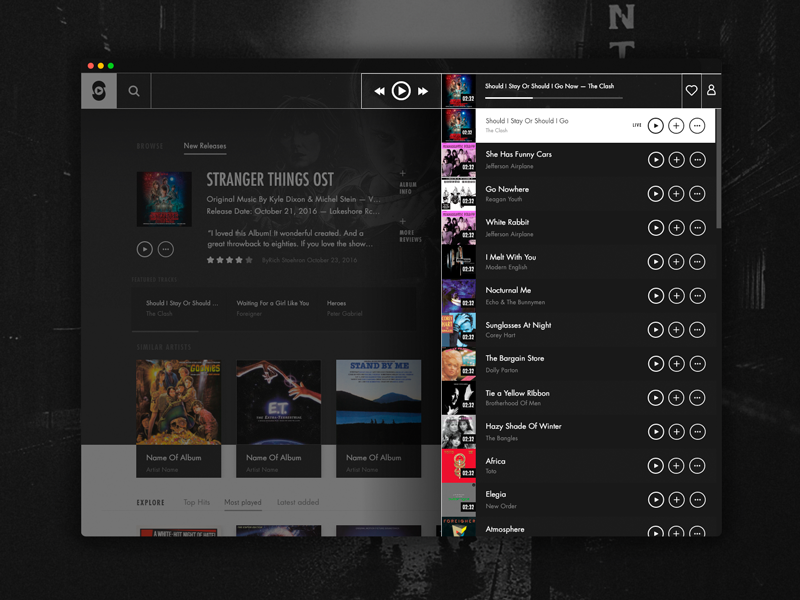Open the user account profile icon

pos(711,90)
